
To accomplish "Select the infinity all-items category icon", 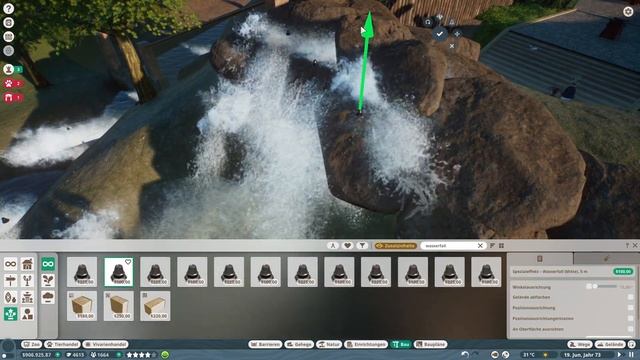I will click(x=10, y=264).
